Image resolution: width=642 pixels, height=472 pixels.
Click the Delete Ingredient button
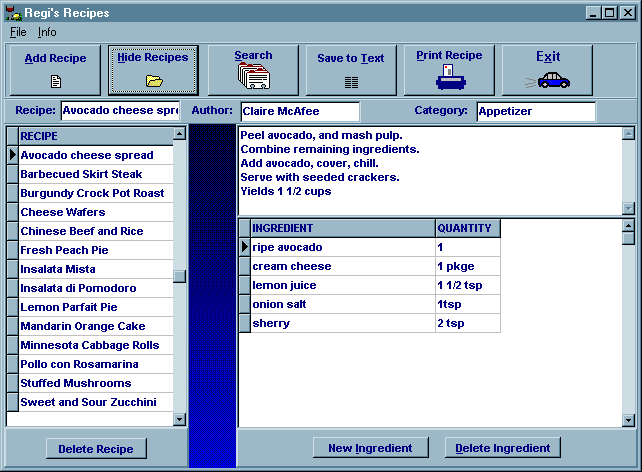[x=503, y=448]
